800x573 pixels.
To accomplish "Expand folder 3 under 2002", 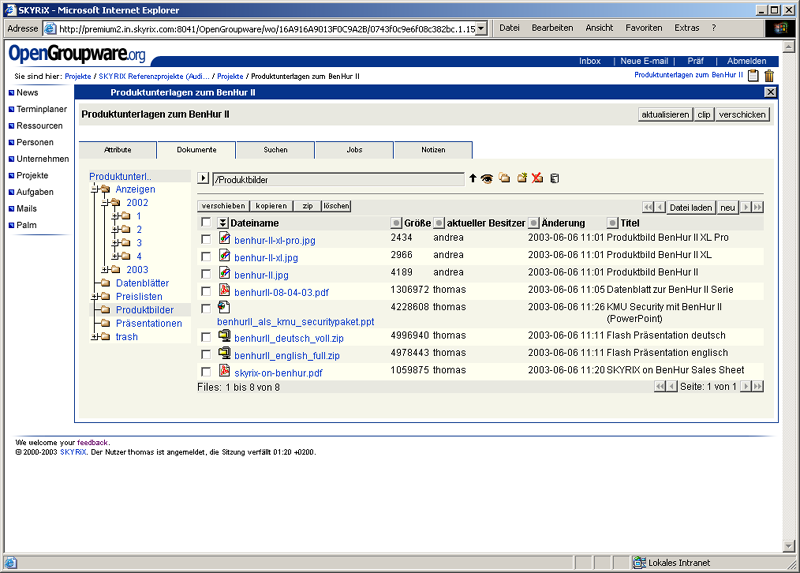I will point(115,242).
